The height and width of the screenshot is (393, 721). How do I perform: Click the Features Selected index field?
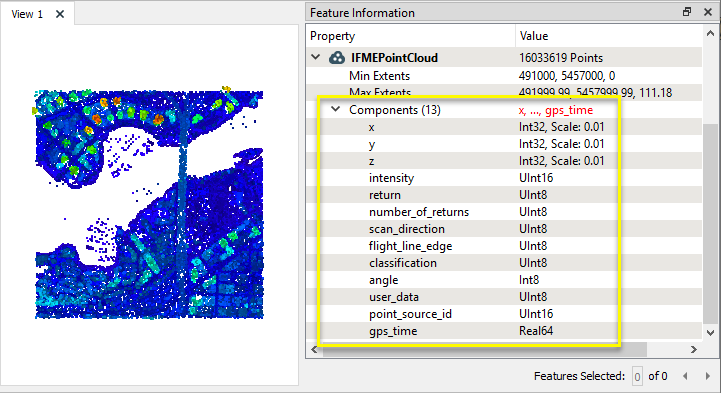tap(637, 377)
